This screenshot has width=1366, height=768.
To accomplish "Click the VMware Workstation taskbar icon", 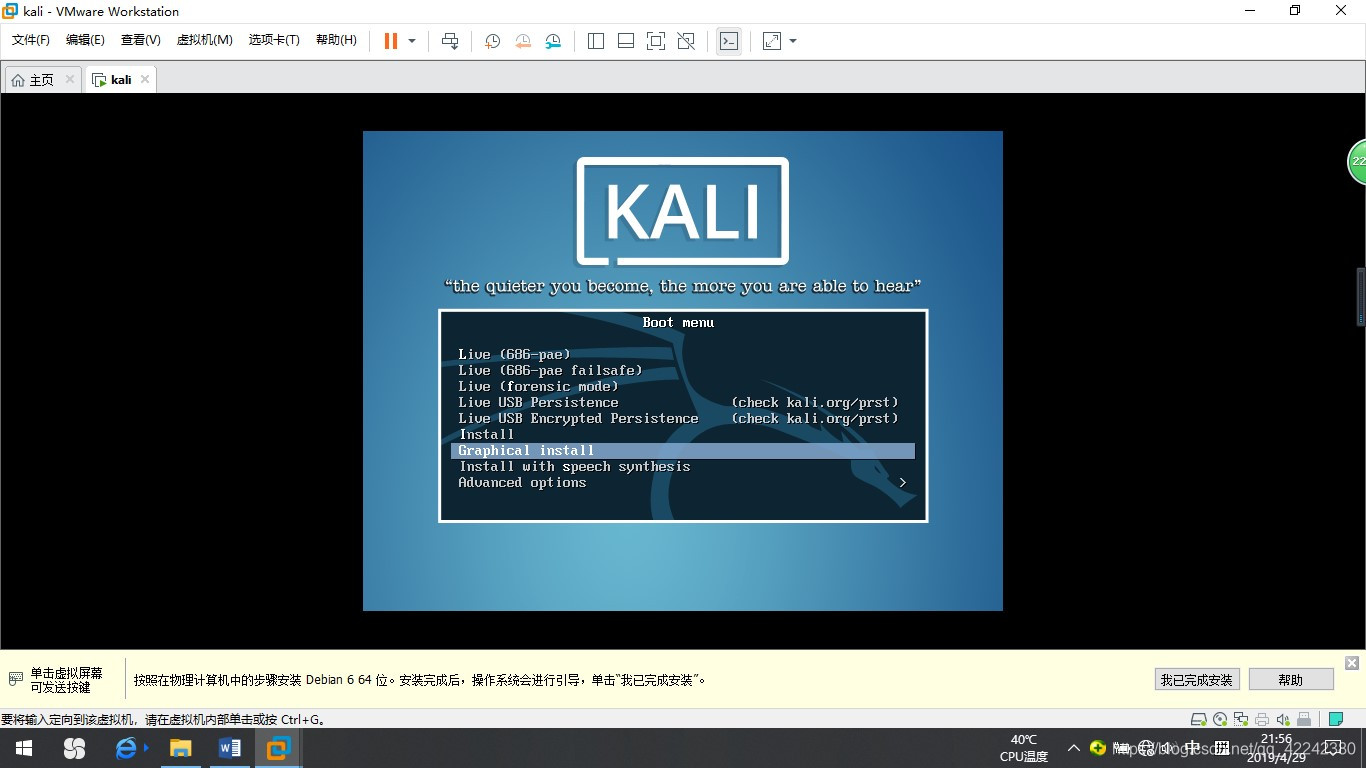I will (x=278, y=748).
